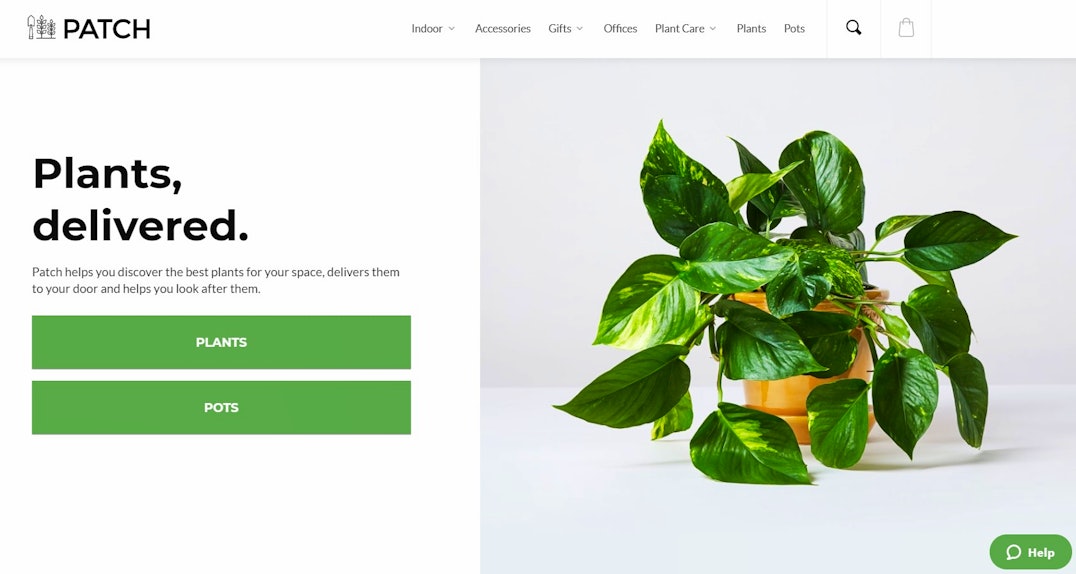Expand the Gifts menu chevron
Viewport: 1076px width, 574px height.
pyautogui.click(x=580, y=29)
